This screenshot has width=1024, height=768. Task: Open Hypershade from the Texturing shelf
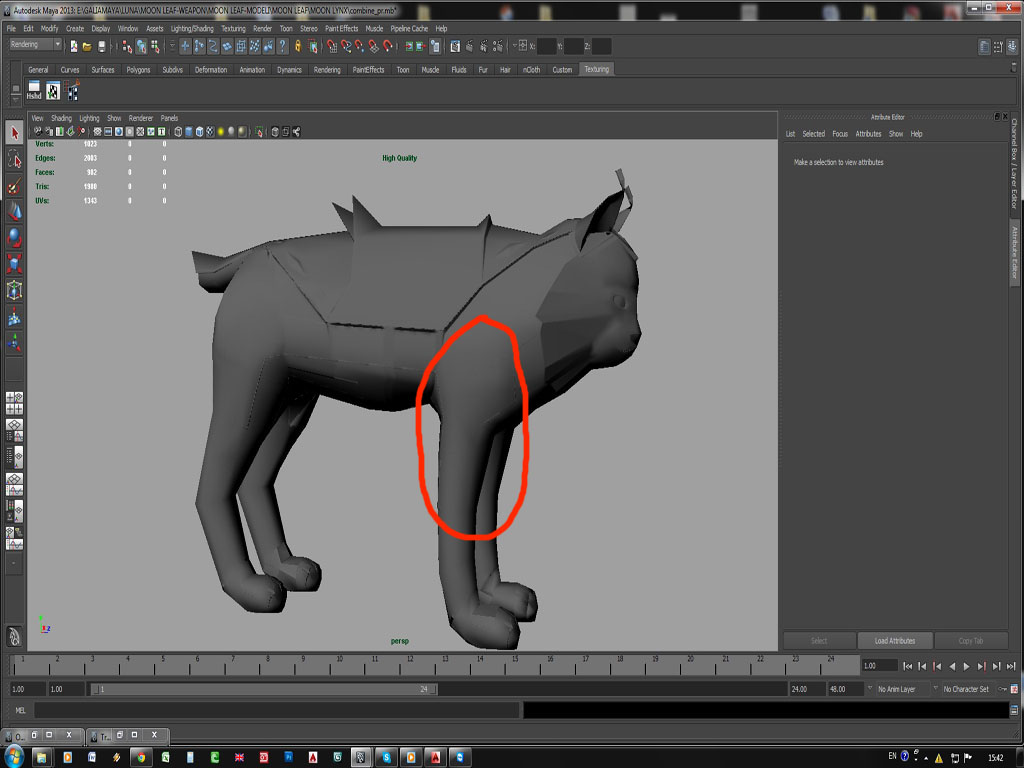click(34, 92)
